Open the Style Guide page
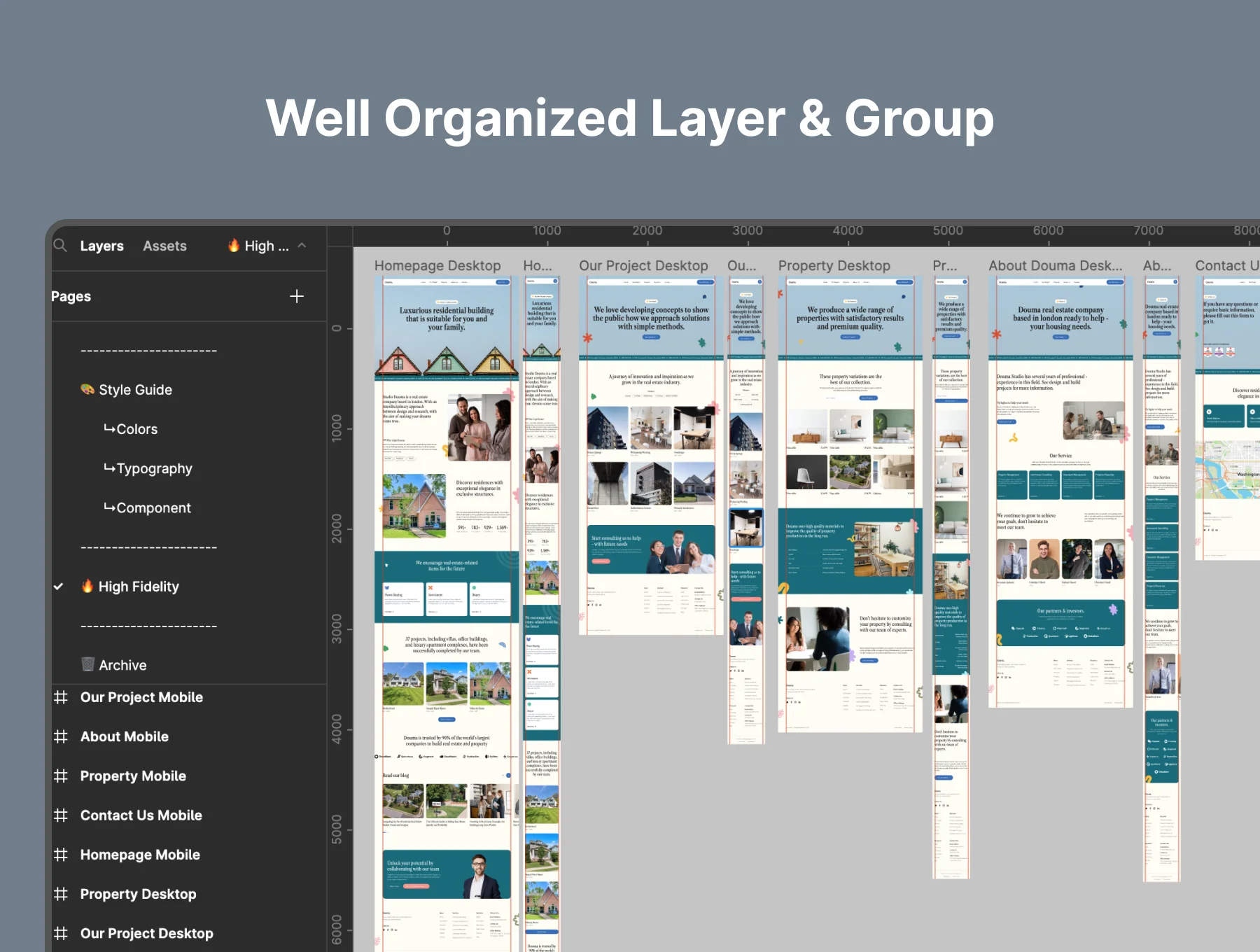1260x952 pixels. coord(135,390)
